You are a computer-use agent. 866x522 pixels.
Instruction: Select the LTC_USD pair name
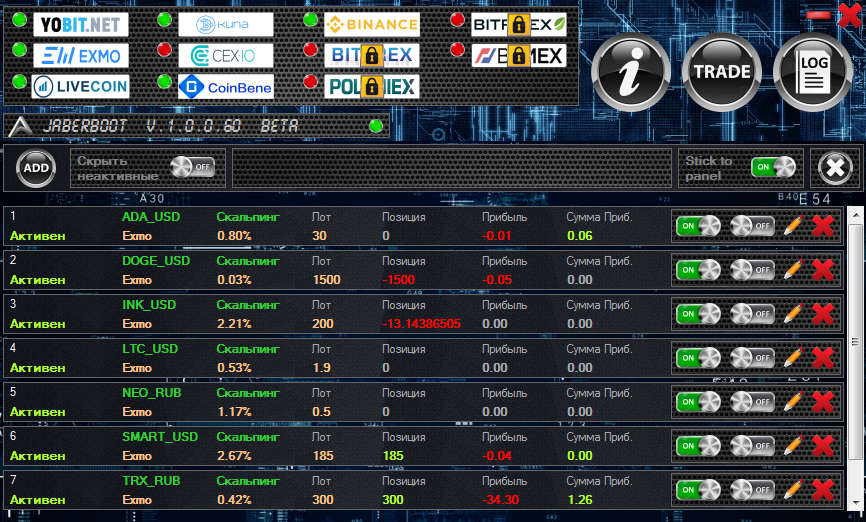click(150, 349)
